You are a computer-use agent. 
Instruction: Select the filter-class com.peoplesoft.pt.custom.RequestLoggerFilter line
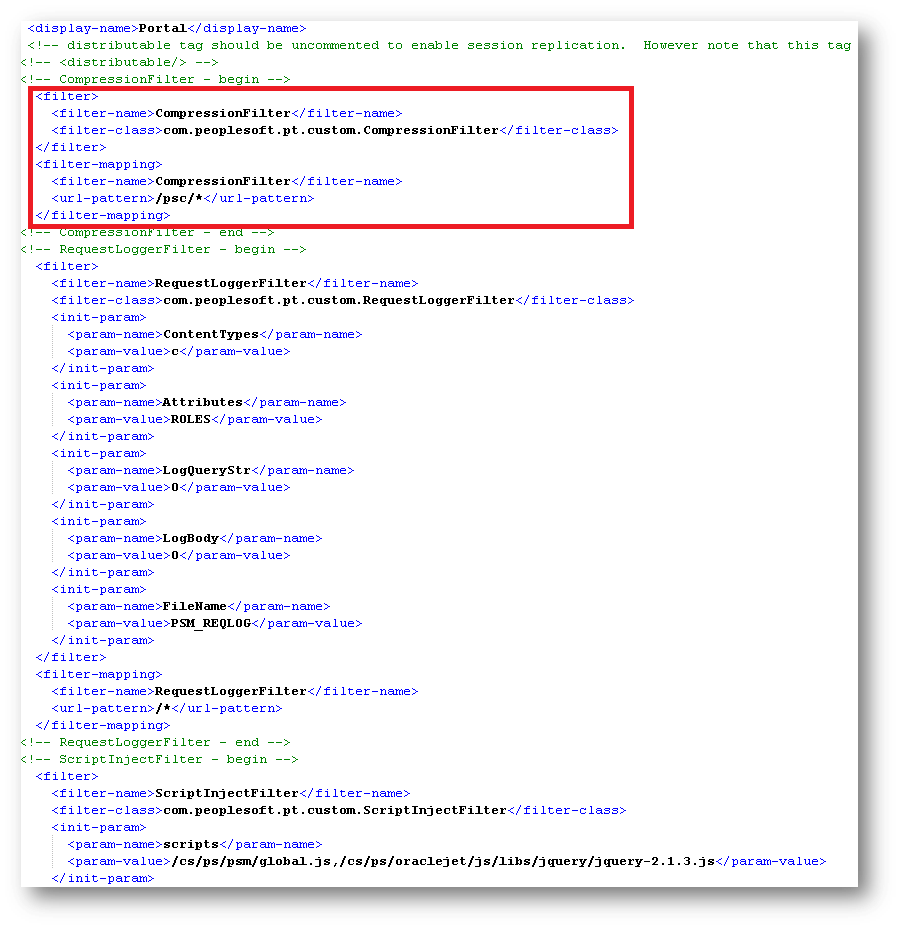pos(342,300)
